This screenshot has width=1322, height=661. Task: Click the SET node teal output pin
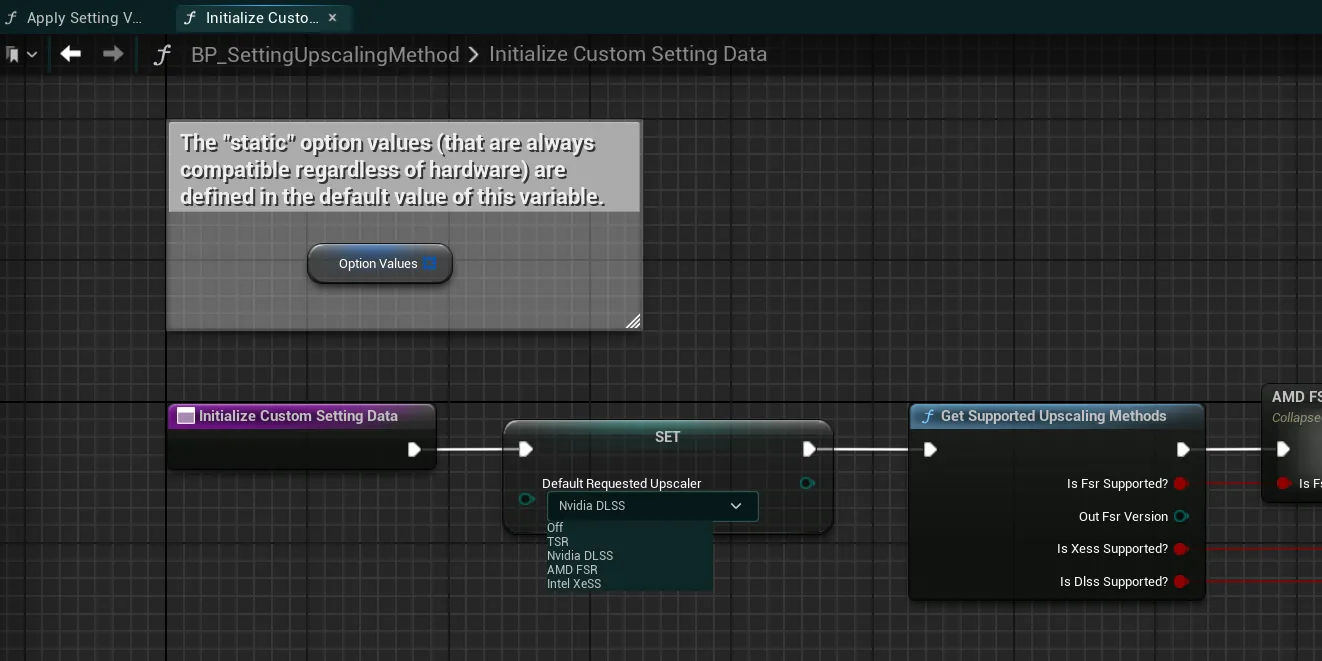[x=808, y=484]
